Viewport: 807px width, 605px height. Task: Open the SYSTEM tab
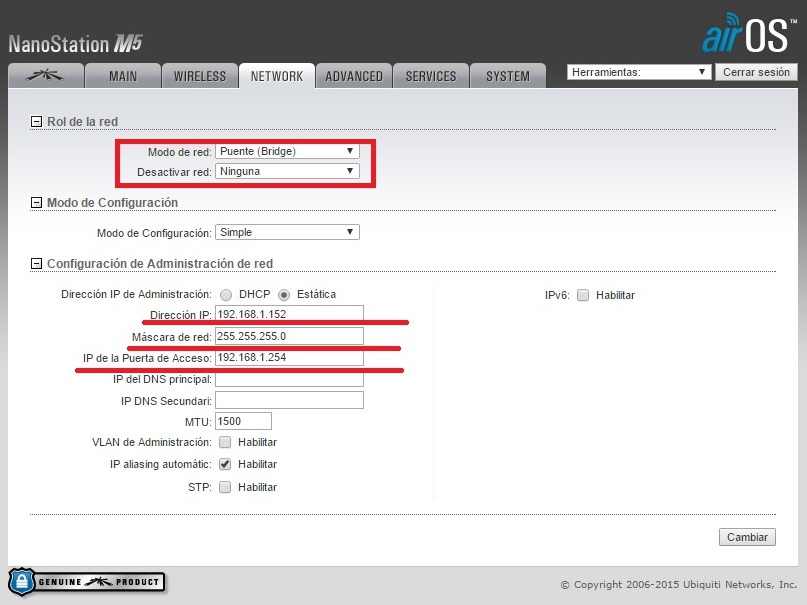tap(508, 76)
